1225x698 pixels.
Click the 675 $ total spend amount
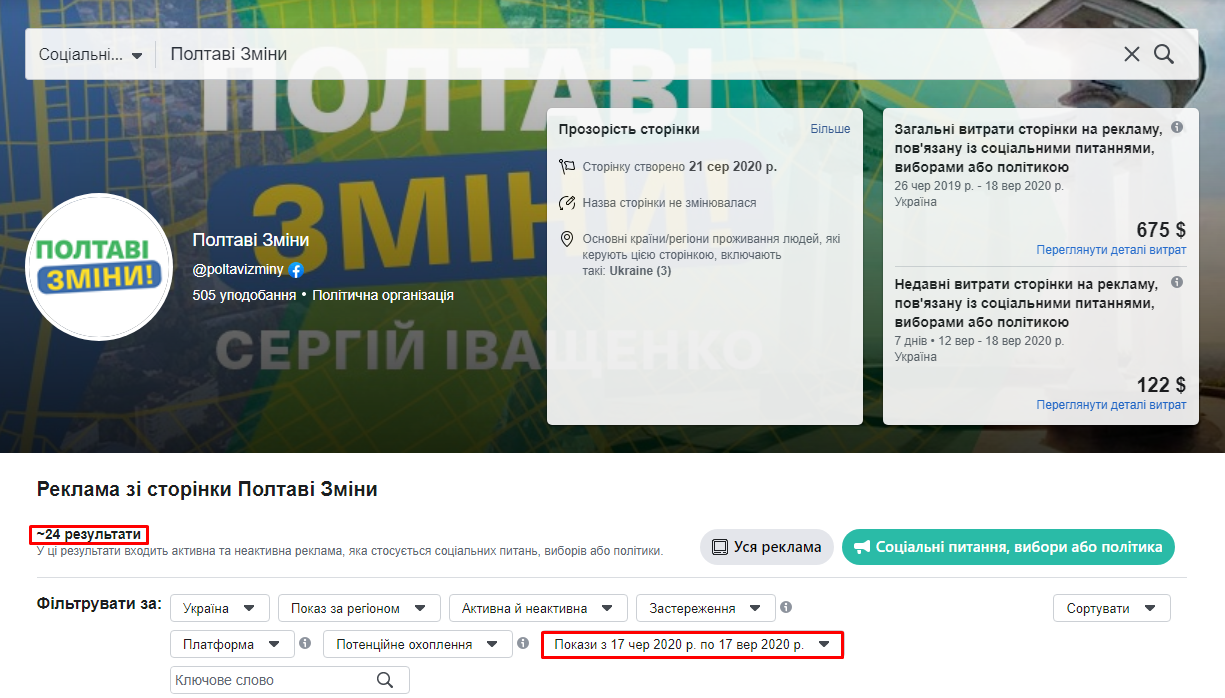tap(1161, 229)
